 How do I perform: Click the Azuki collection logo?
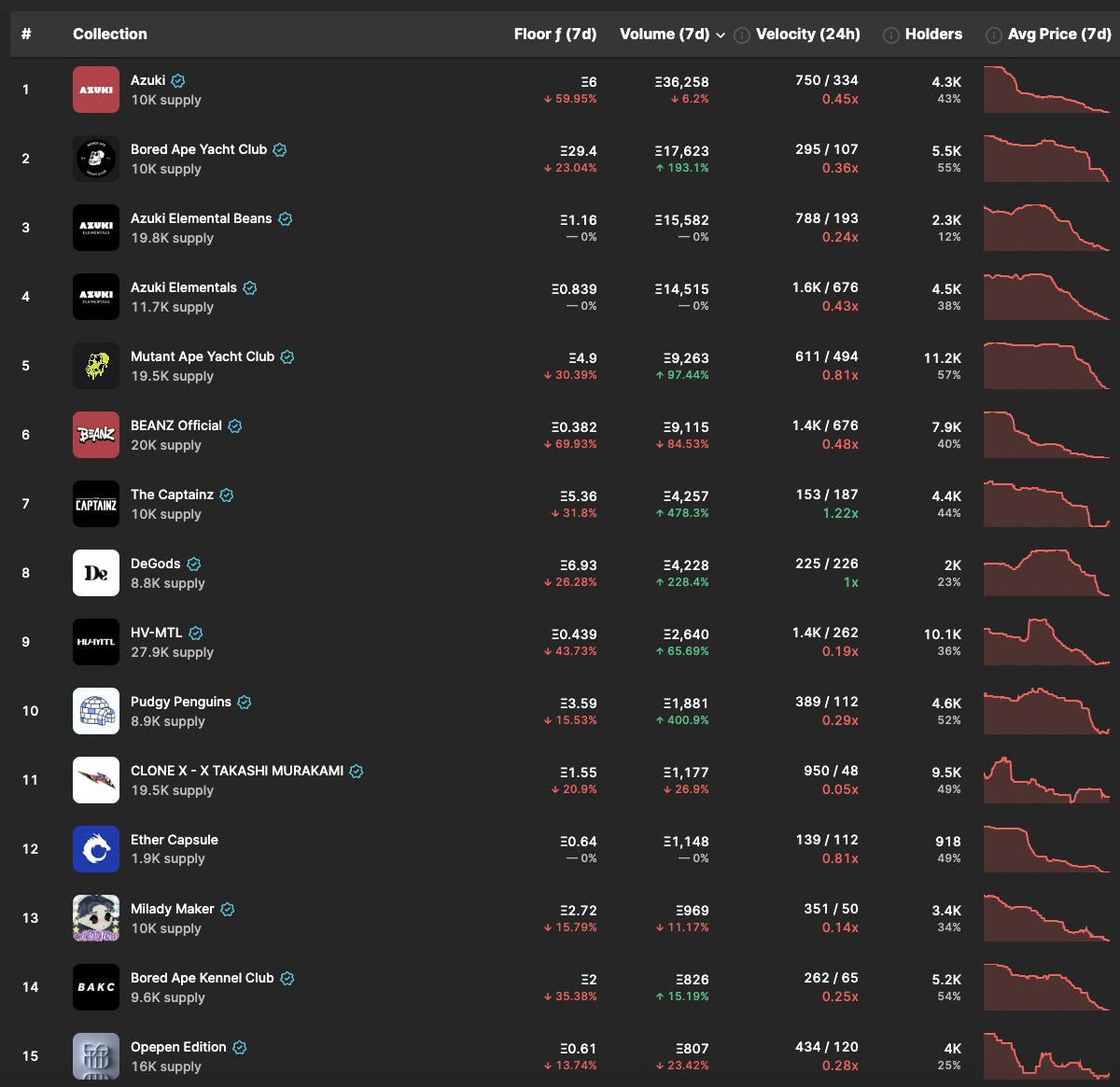tap(96, 90)
